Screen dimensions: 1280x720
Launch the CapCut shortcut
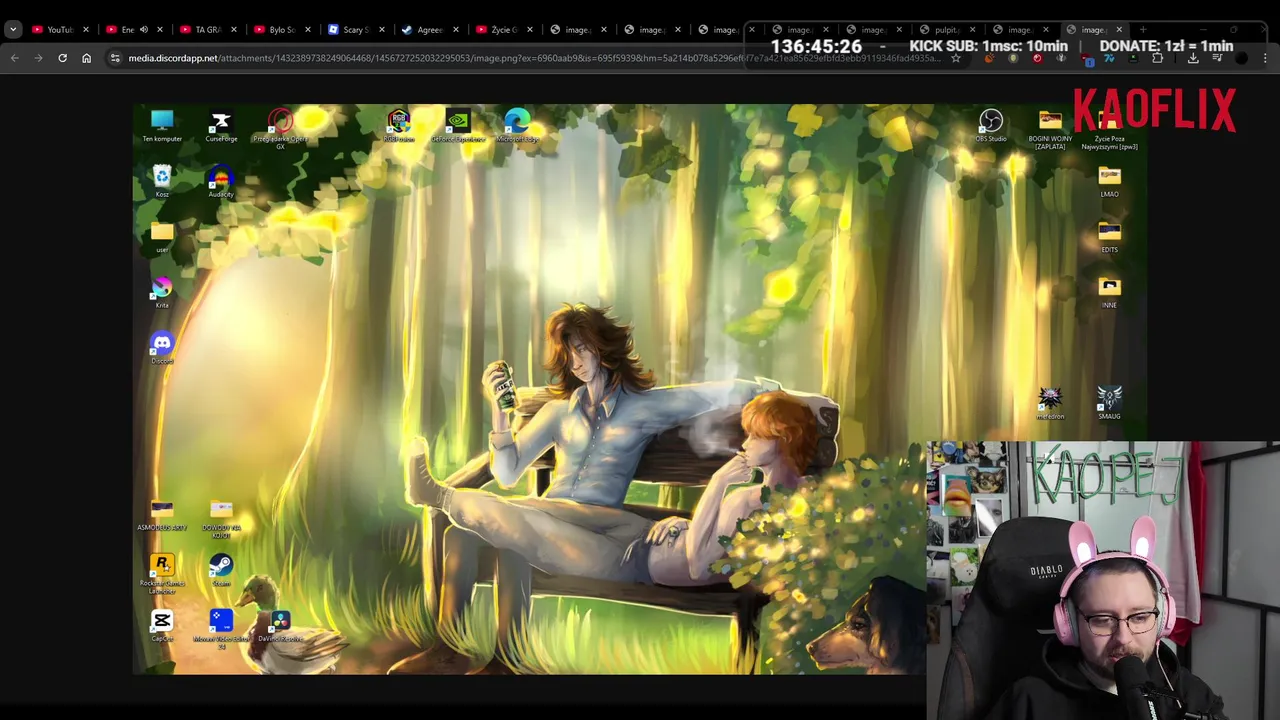(x=162, y=627)
